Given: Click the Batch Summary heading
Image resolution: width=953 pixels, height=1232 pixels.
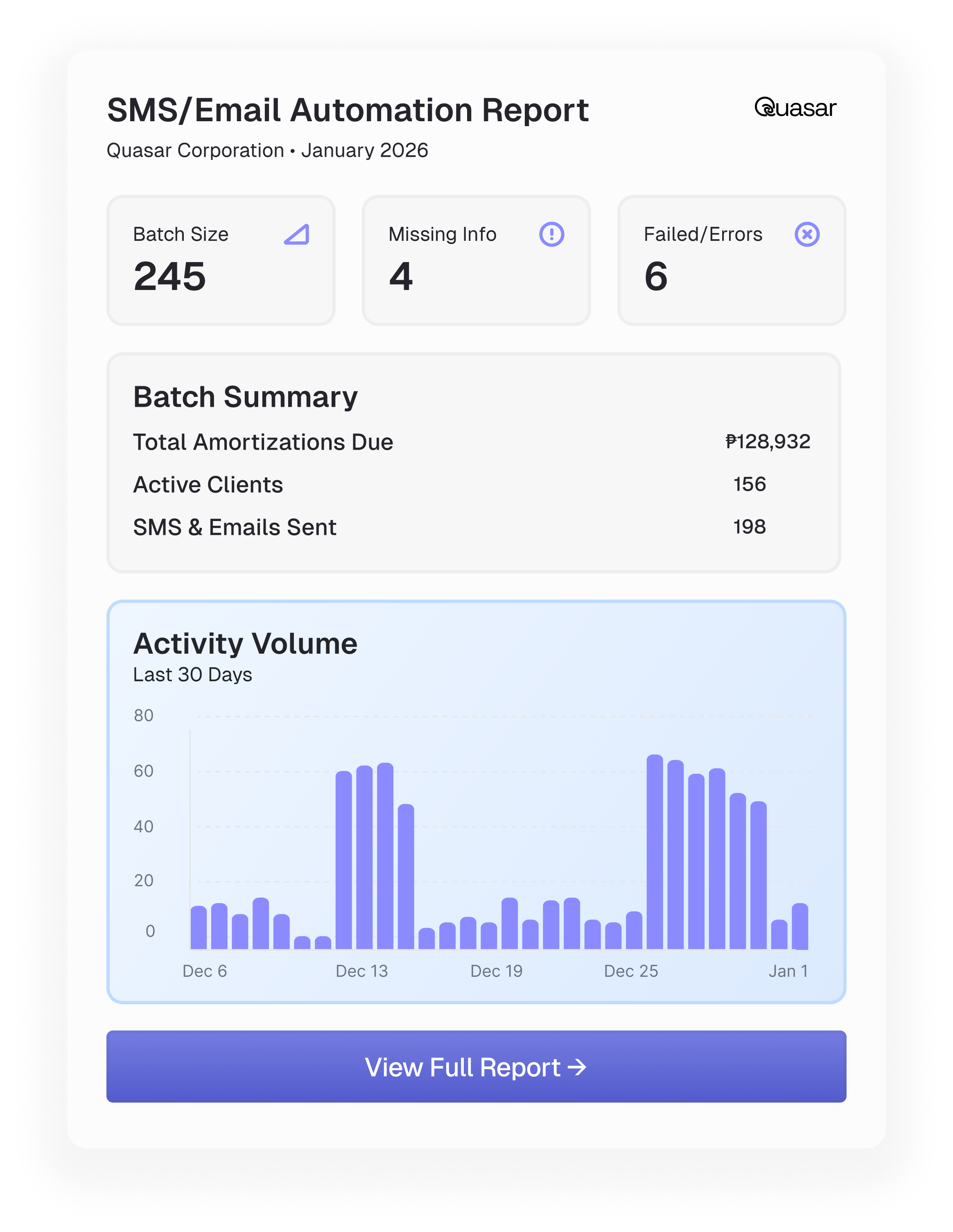Looking at the screenshot, I should pyautogui.click(x=245, y=397).
